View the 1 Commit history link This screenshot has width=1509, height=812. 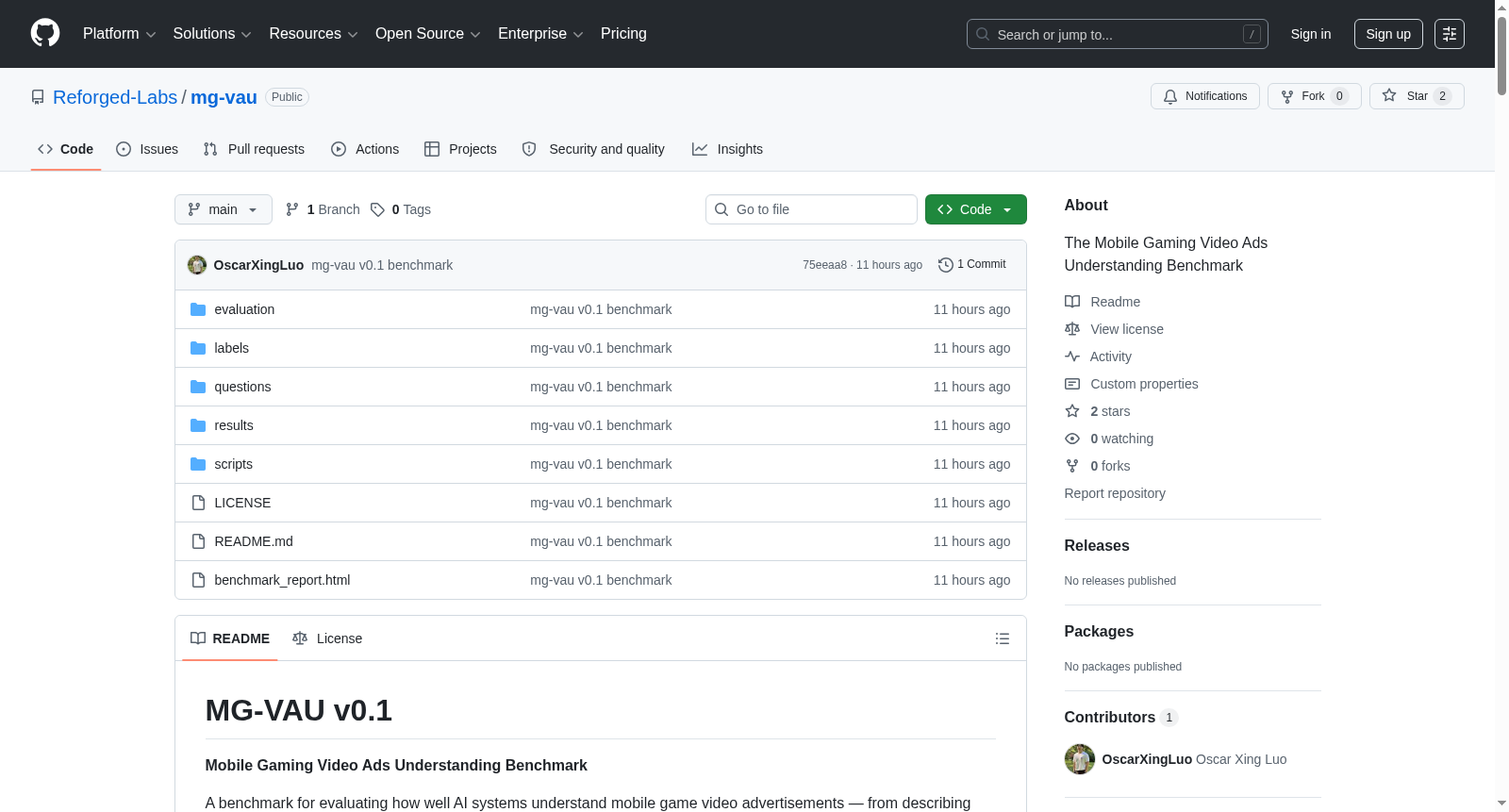point(972,265)
